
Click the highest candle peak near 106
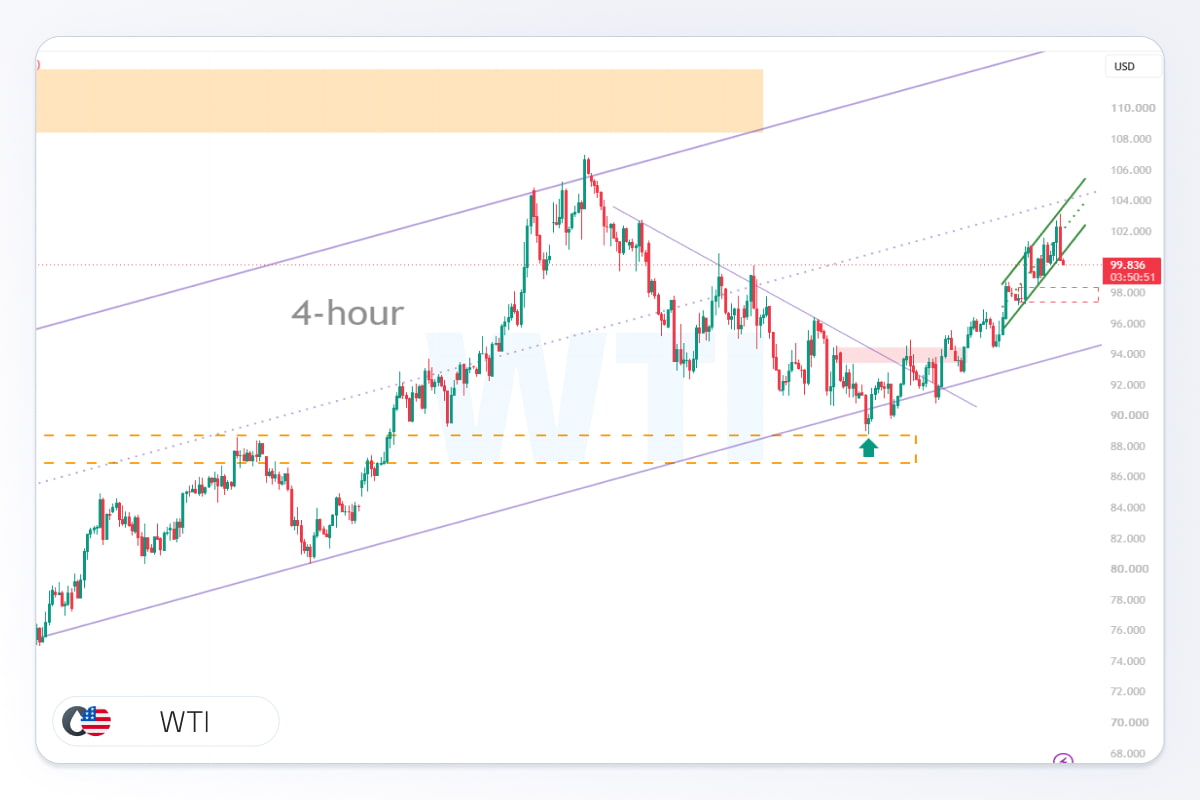pyautogui.click(x=586, y=160)
